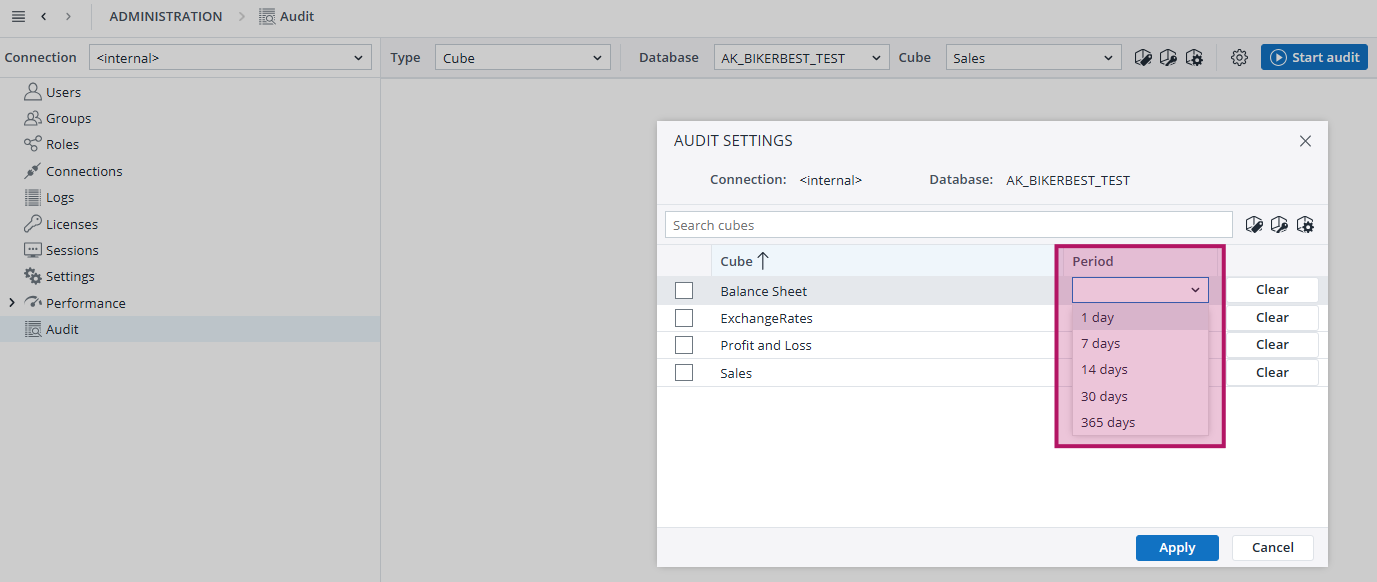
Task: Choose the 365 days option
Action: pyautogui.click(x=1108, y=423)
